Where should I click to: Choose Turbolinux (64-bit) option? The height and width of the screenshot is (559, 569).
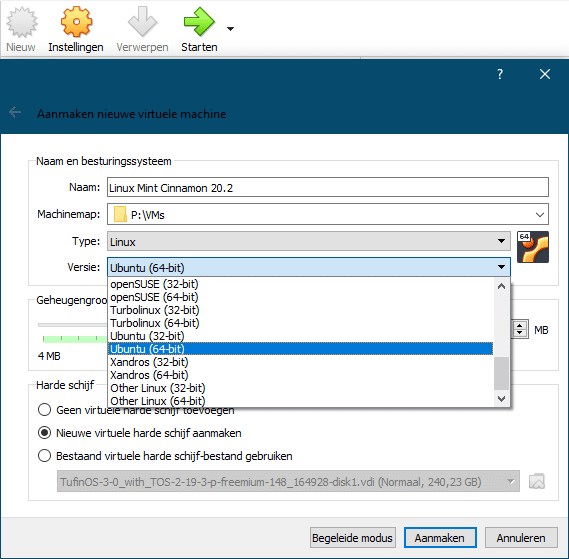pos(300,323)
